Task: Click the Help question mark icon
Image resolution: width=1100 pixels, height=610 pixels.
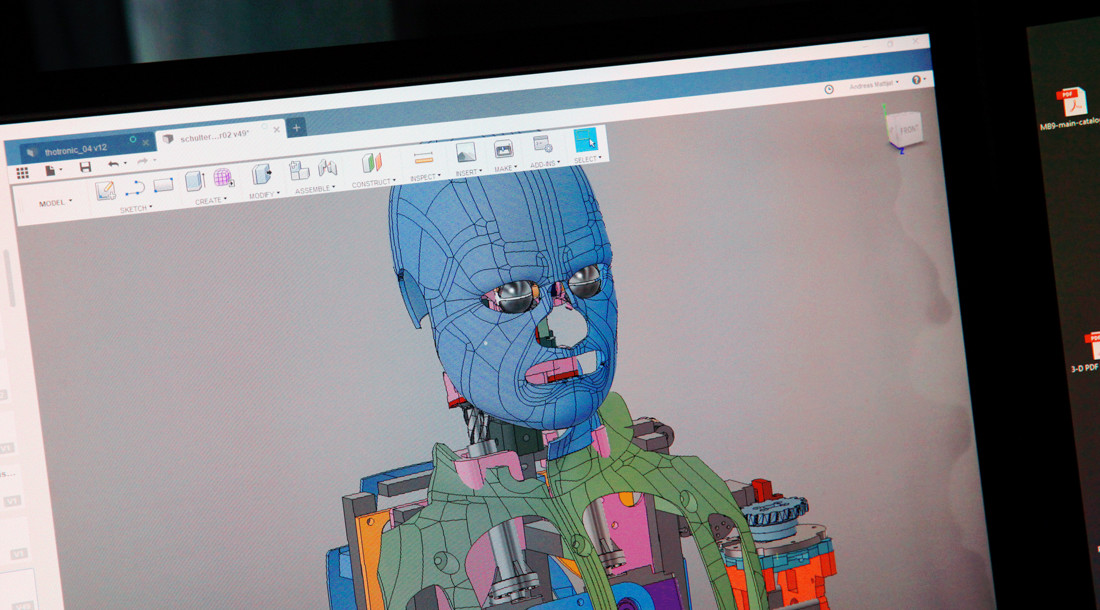Action: pyautogui.click(x=916, y=80)
